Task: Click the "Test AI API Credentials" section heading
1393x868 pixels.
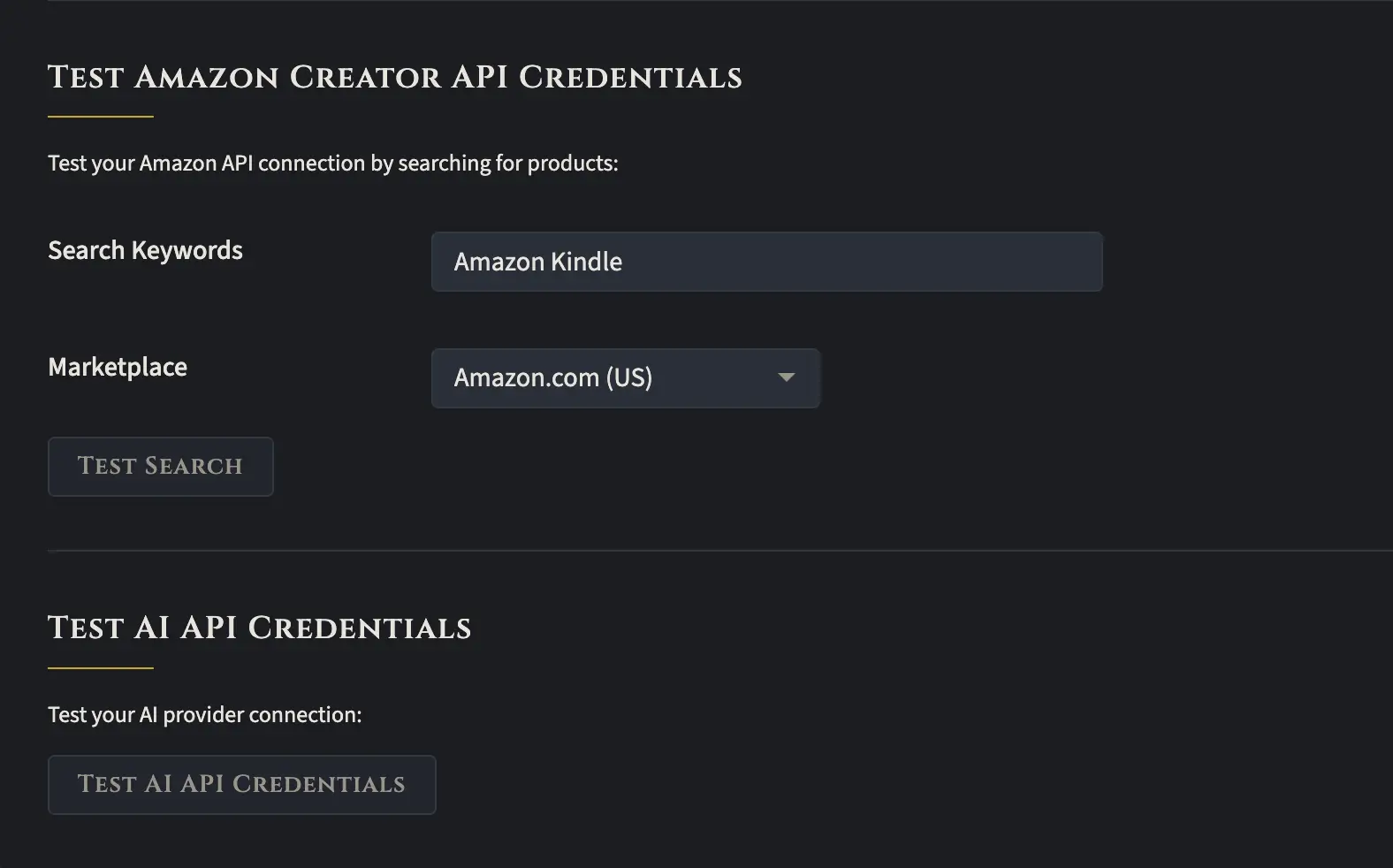Action: [x=259, y=628]
